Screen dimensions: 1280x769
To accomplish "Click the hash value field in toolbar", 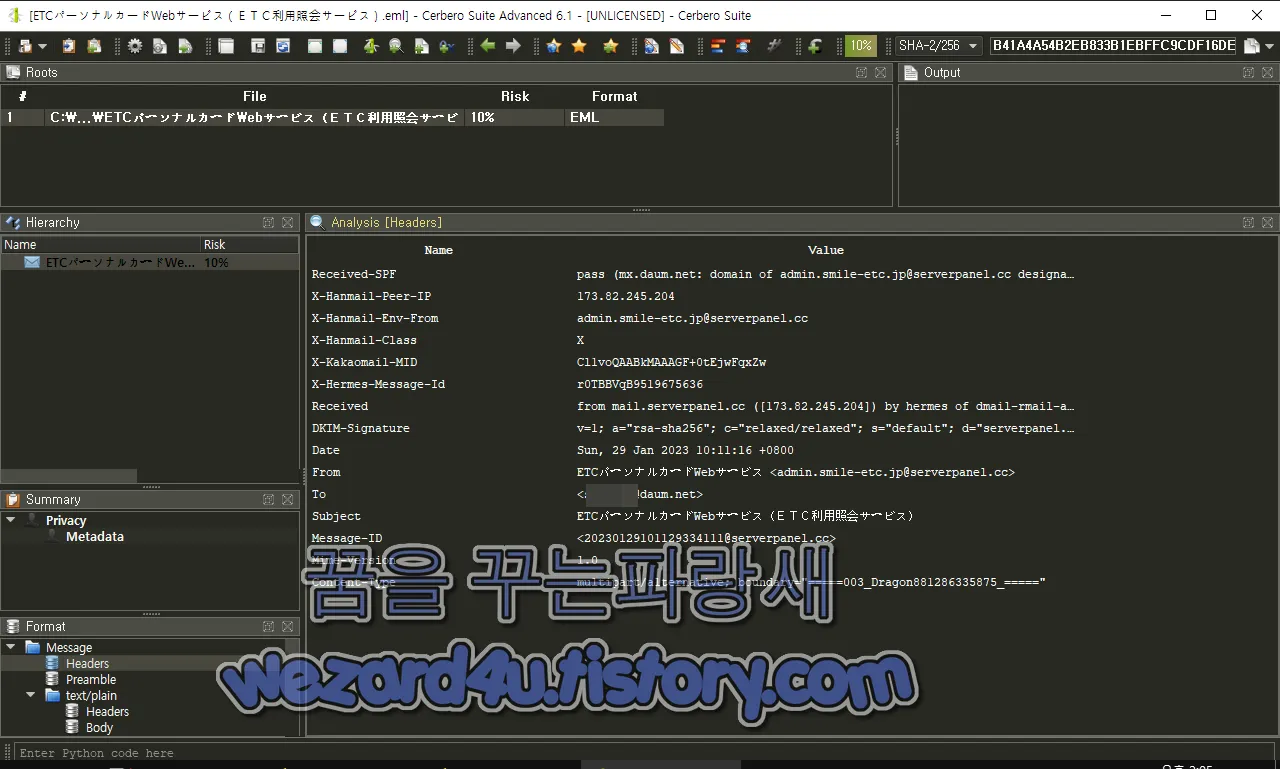I will (1114, 46).
